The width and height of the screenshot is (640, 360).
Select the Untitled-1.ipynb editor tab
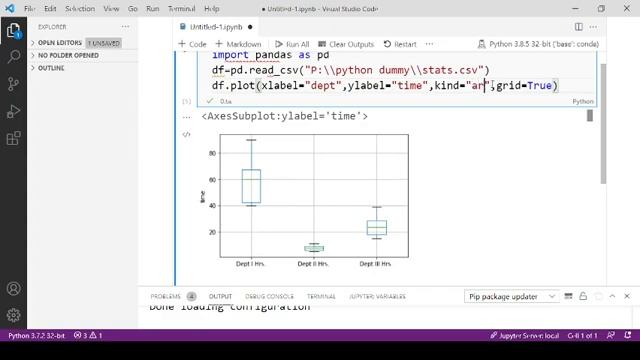(216, 27)
